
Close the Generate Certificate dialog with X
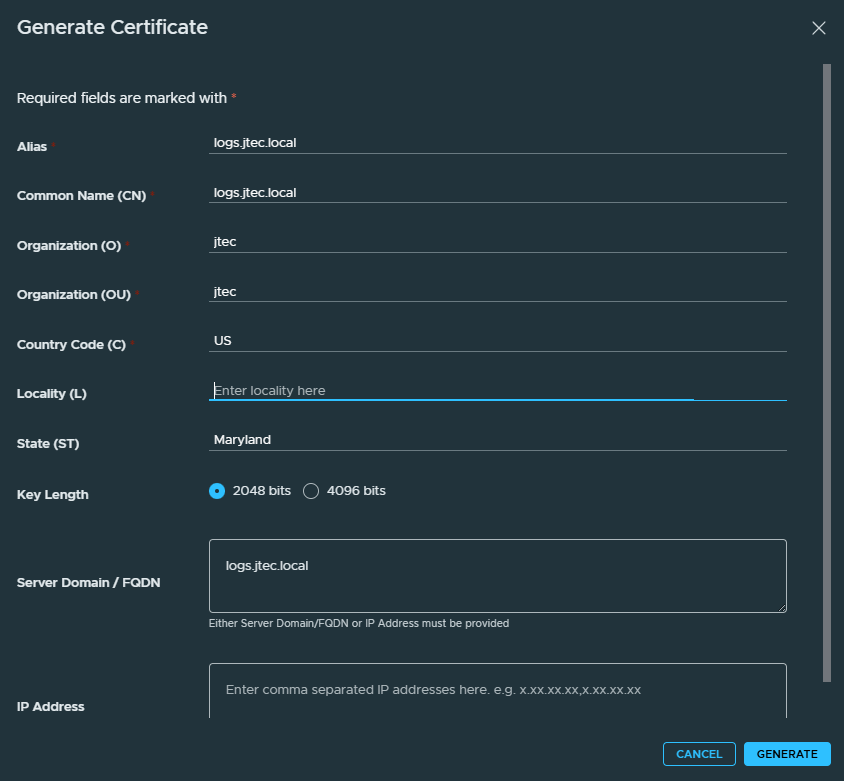pos(819,28)
